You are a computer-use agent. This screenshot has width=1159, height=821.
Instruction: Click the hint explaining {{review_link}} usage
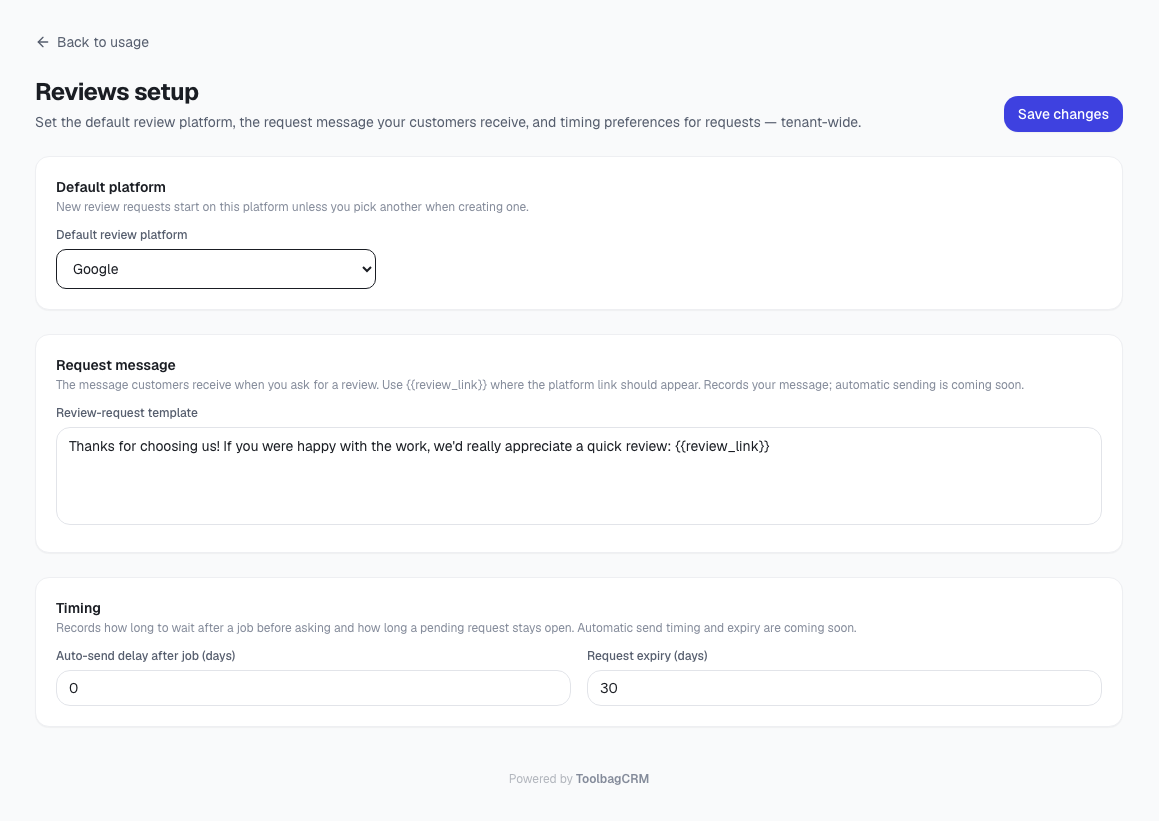tap(540, 385)
